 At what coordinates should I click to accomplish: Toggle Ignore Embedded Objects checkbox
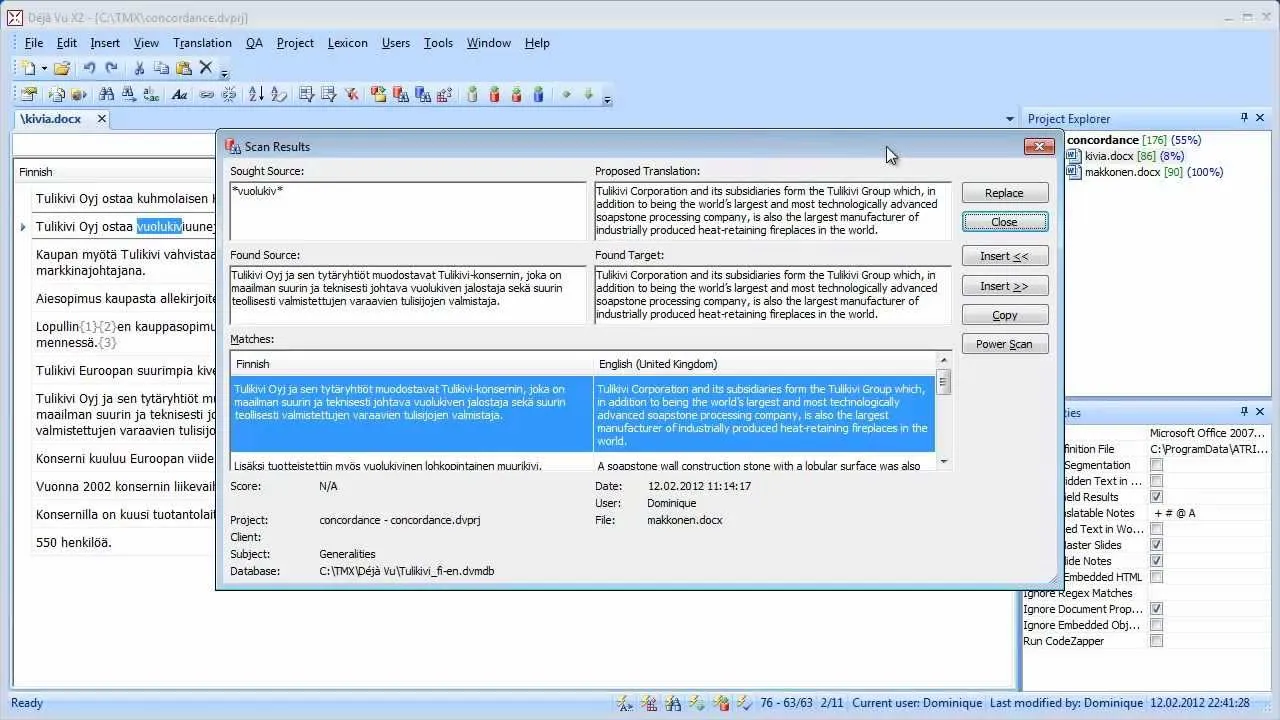point(1156,625)
